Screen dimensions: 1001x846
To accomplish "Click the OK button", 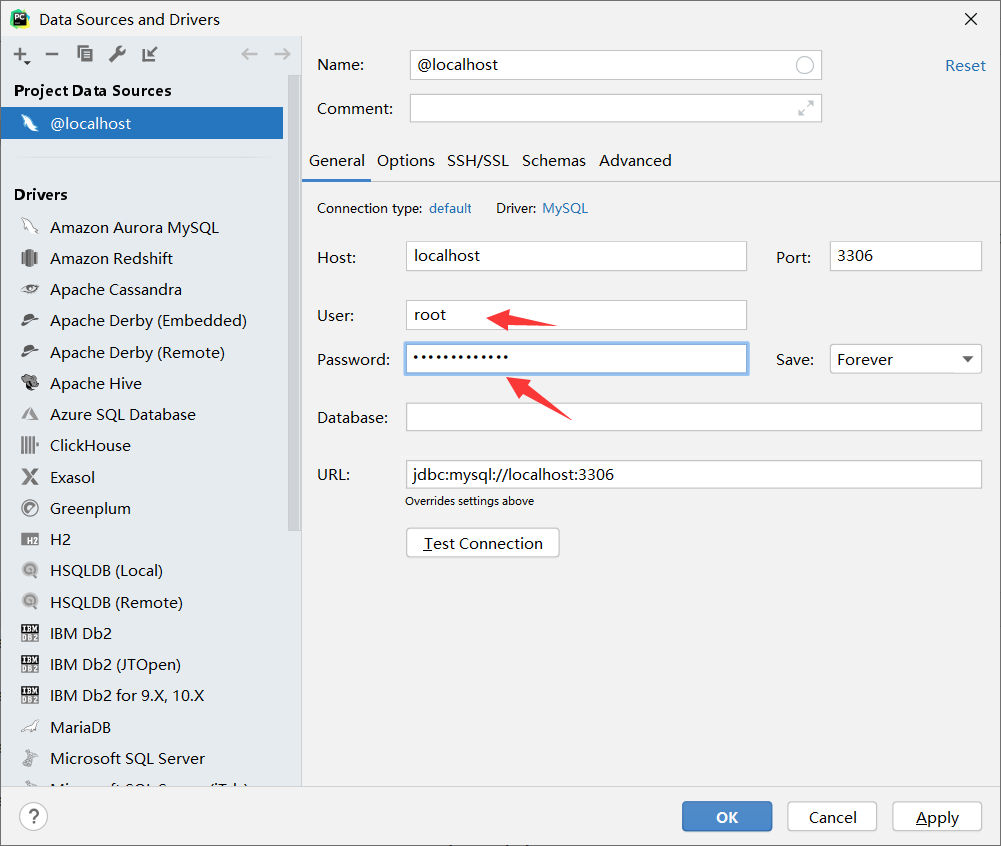I will pos(726,817).
